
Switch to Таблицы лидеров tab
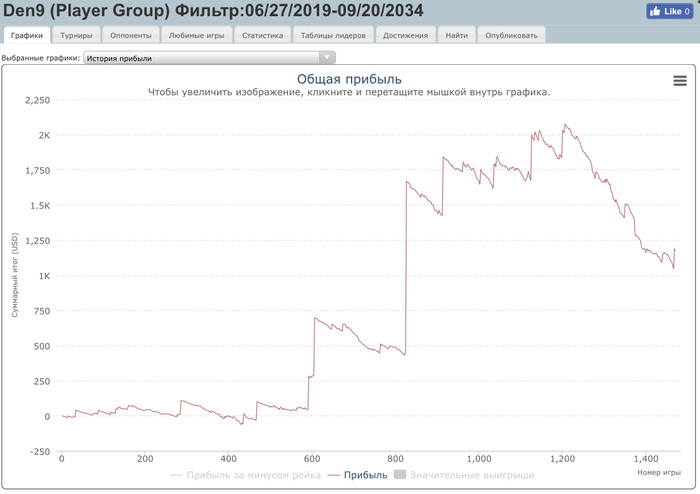[333, 35]
